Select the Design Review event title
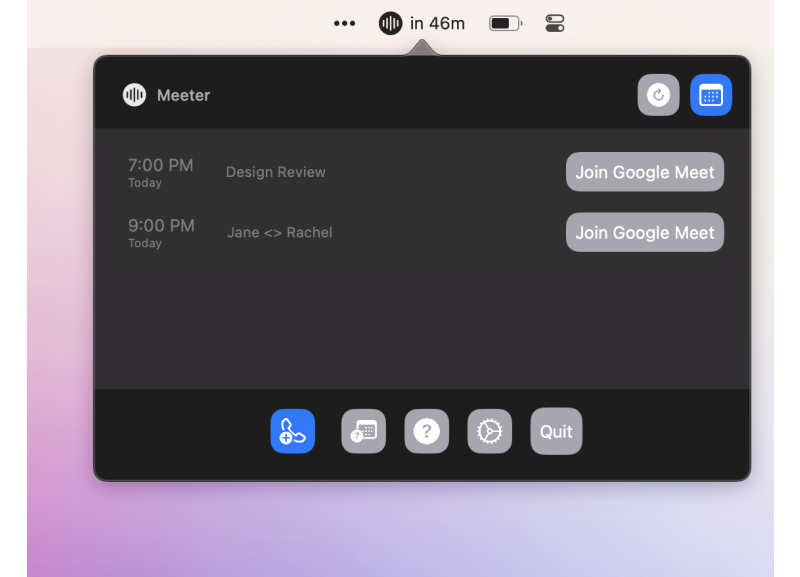 point(276,171)
